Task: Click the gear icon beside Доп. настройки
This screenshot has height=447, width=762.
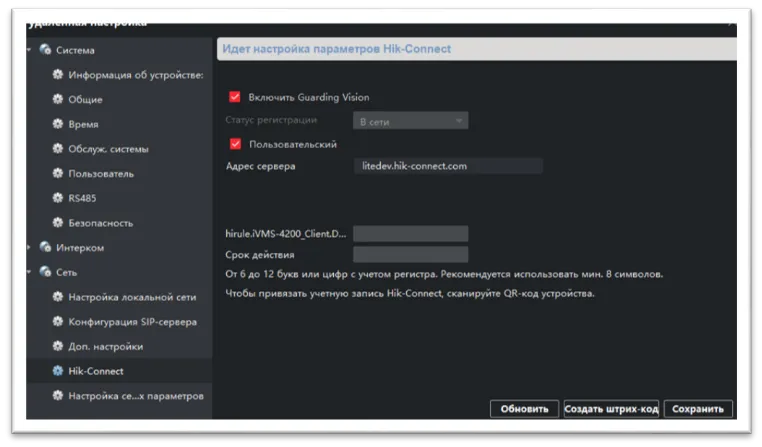Action: [58, 346]
